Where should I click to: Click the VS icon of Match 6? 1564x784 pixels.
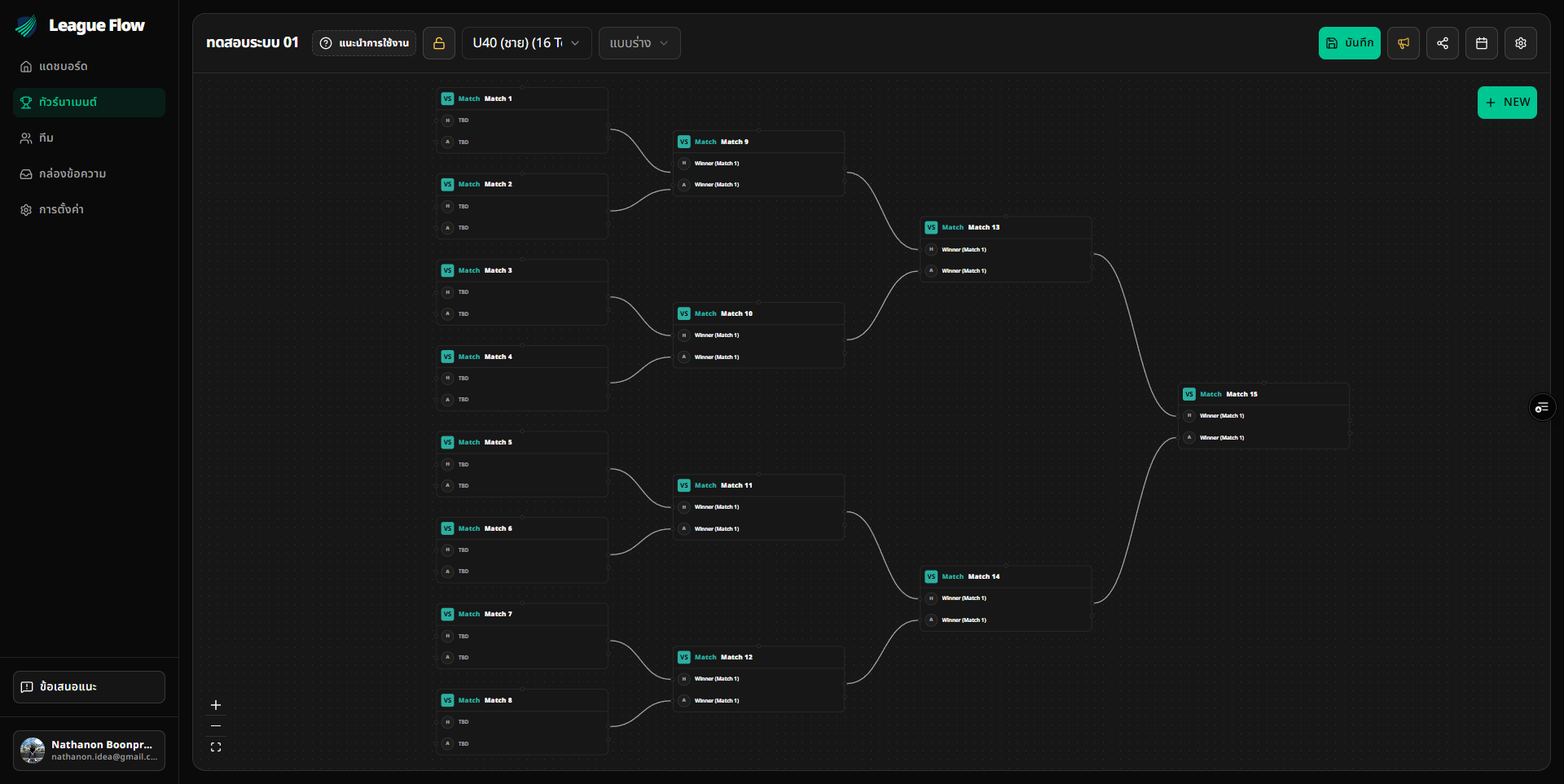point(447,528)
